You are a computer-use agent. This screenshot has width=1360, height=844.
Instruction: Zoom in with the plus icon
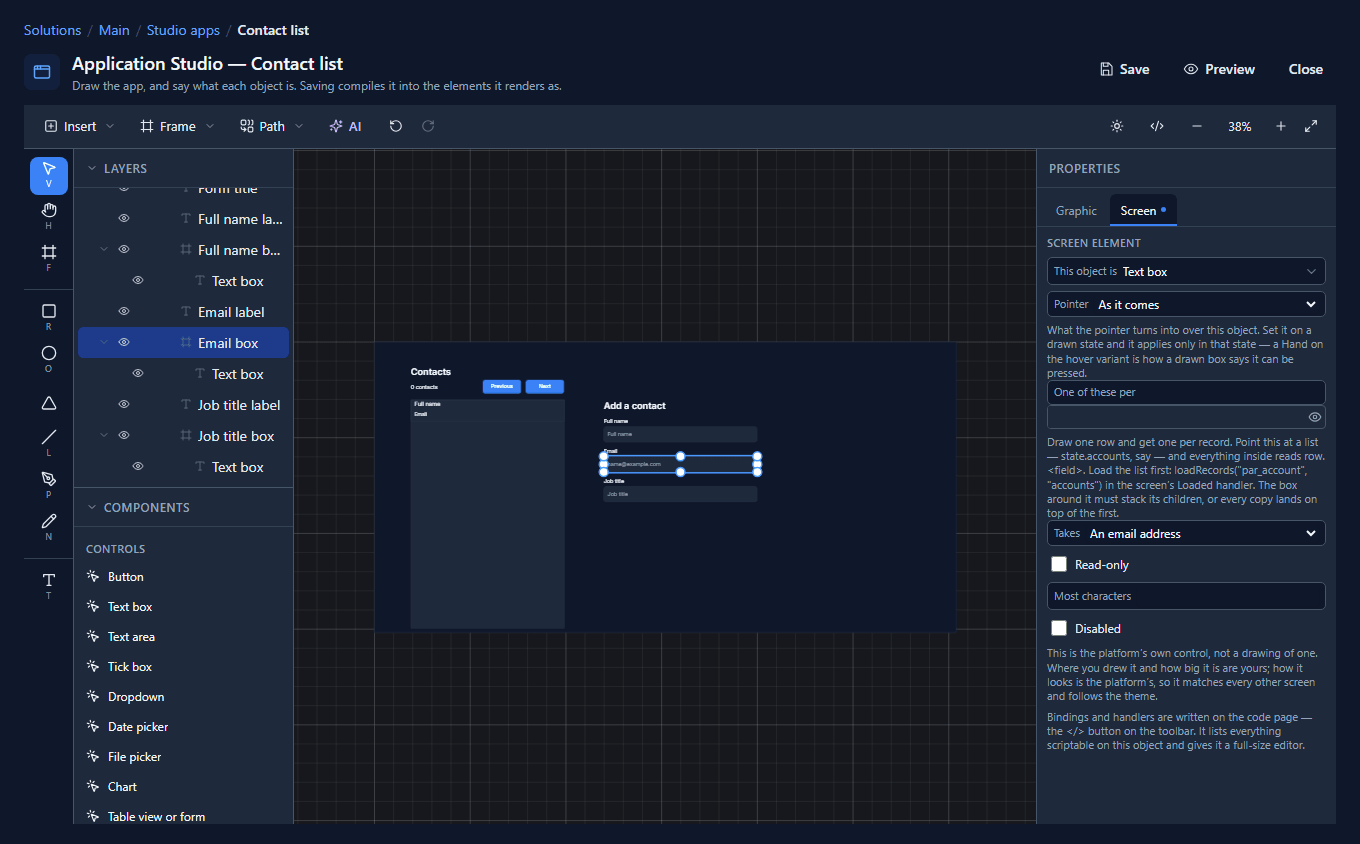pyautogui.click(x=1281, y=126)
